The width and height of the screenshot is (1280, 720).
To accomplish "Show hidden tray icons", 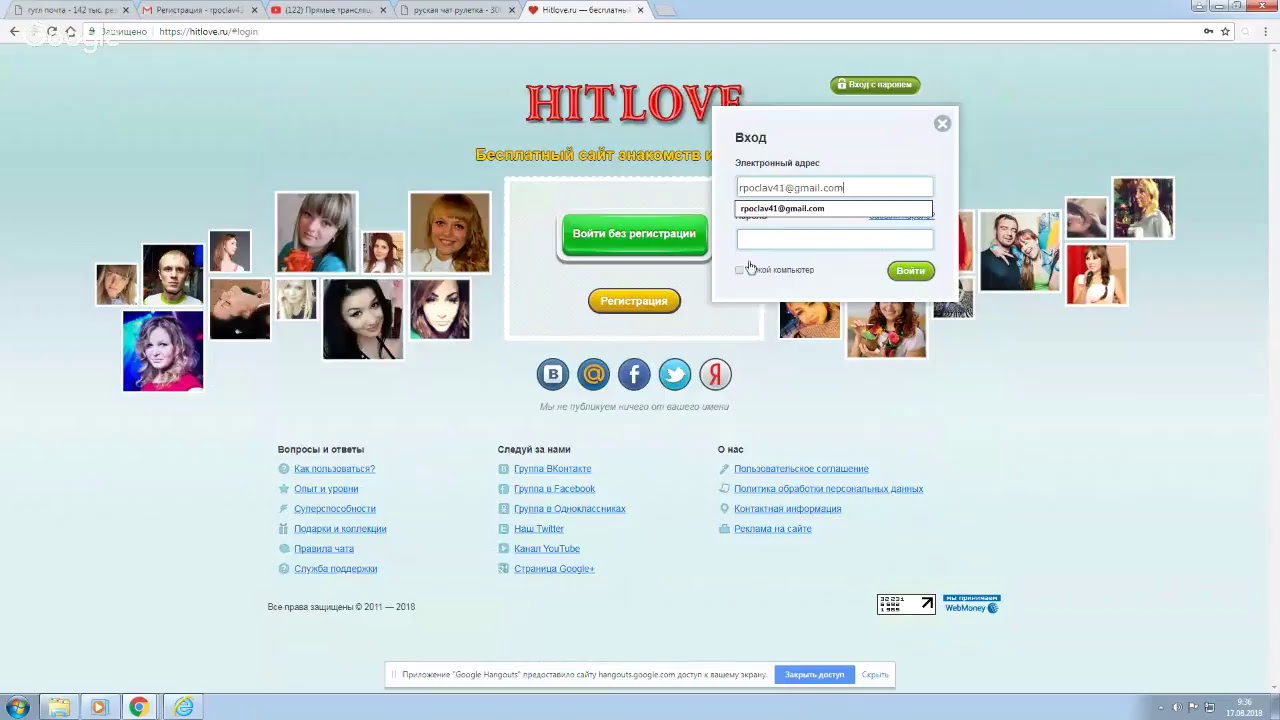I will pos(1160,707).
